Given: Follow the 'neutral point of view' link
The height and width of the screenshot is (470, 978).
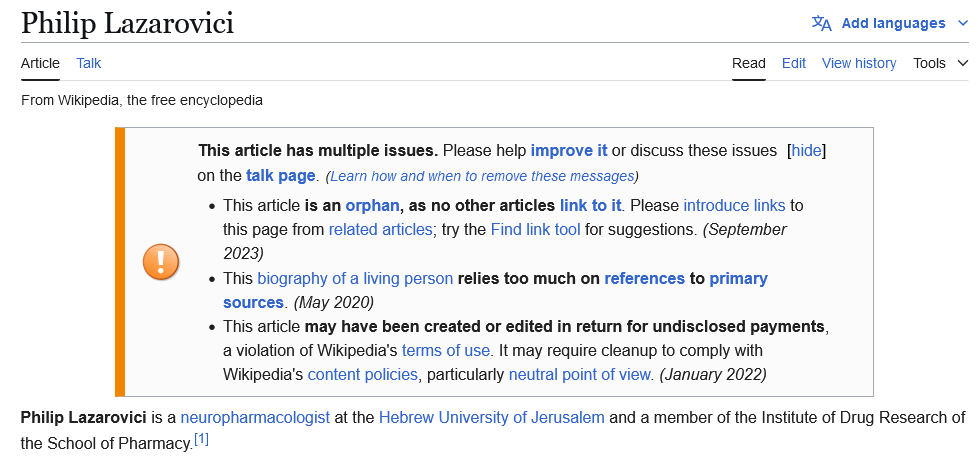Looking at the screenshot, I should point(580,375).
